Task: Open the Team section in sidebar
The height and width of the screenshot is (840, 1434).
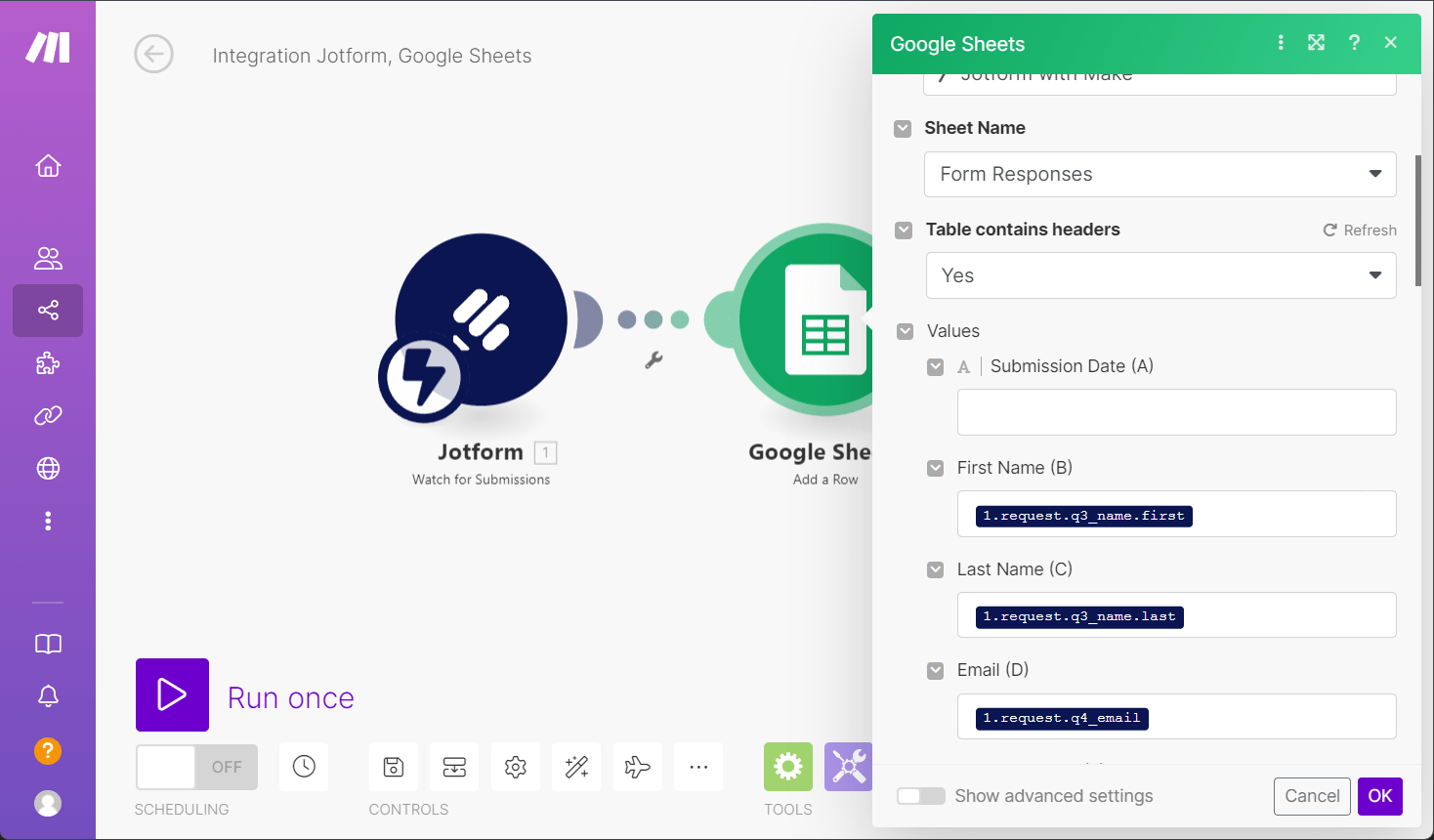Action: tap(48, 258)
